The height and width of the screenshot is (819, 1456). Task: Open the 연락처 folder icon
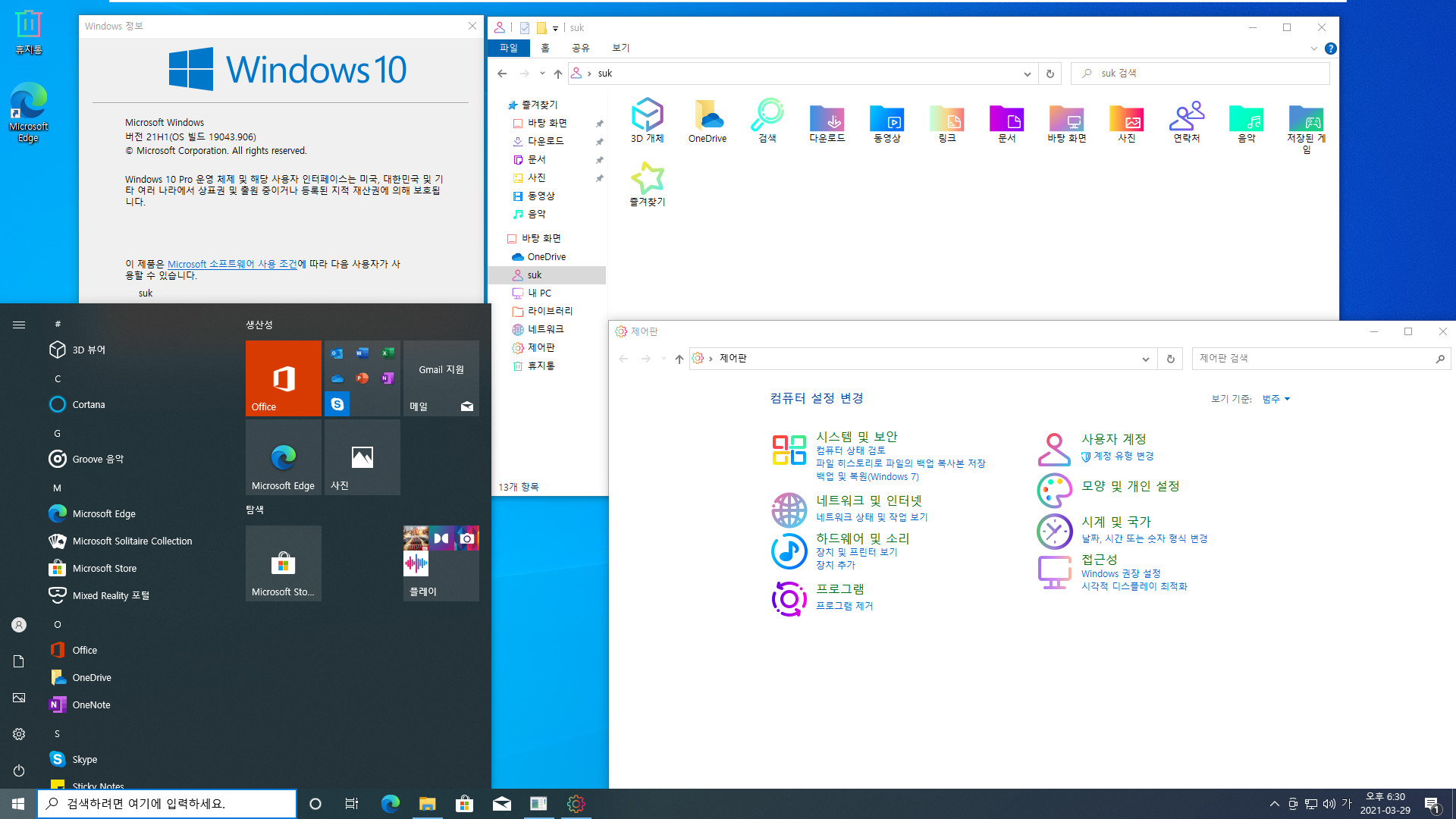point(1186,121)
